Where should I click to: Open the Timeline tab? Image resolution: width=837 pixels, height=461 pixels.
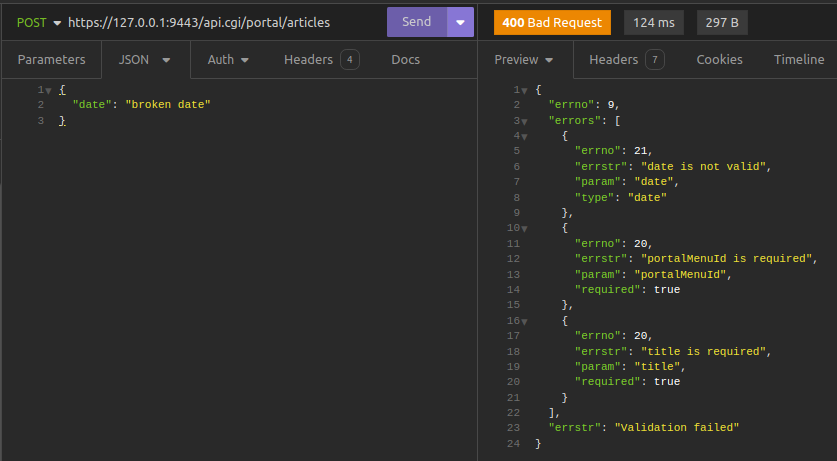click(x=798, y=60)
